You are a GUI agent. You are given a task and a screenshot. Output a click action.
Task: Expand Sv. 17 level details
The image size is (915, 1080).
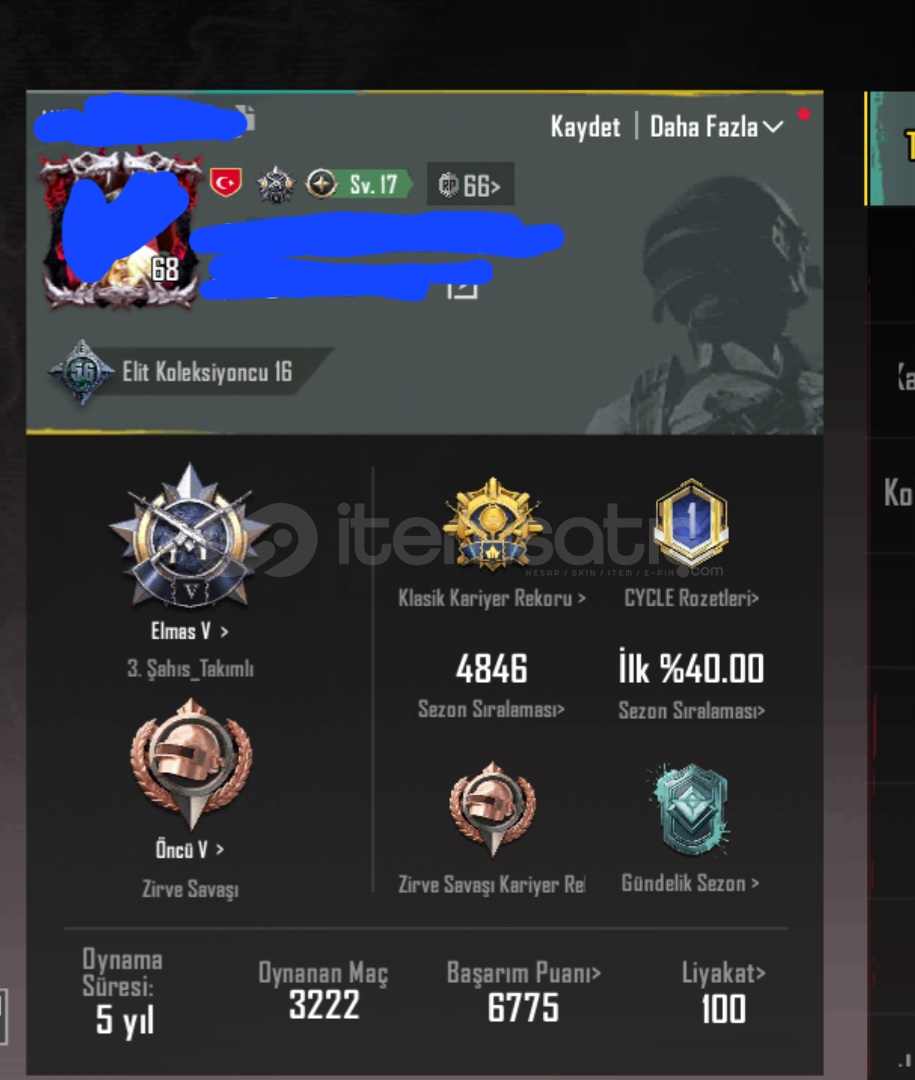pyautogui.click(x=359, y=185)
